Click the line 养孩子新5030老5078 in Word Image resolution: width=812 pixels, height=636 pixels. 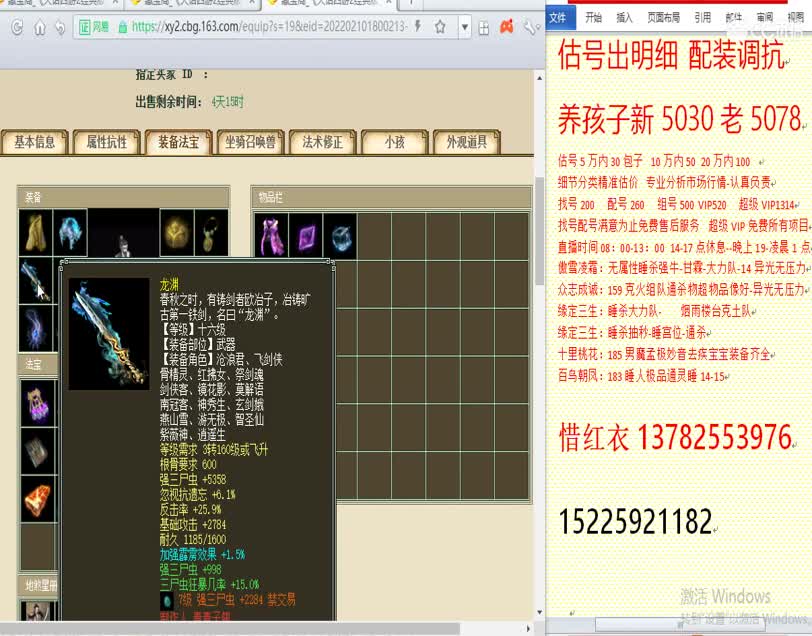coord(680,119)
